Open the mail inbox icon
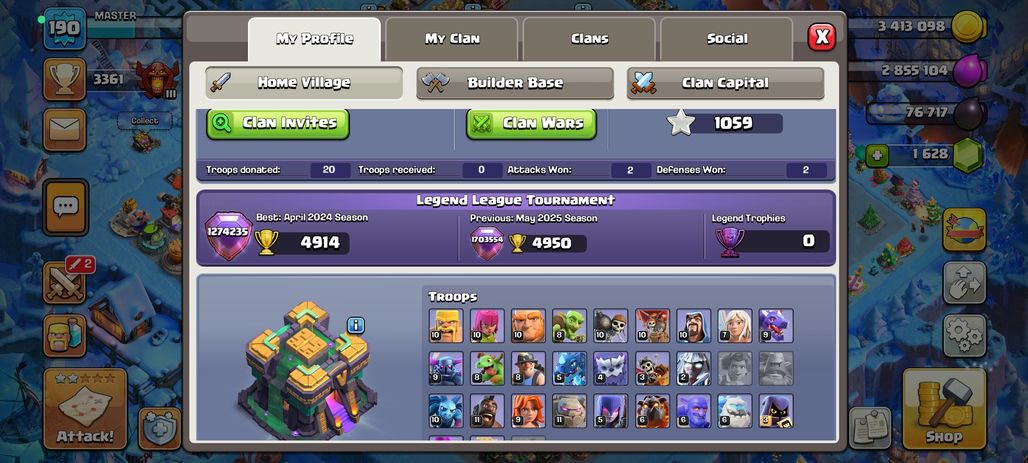The width and height of the screenshot is (1028, 463). [64, 130]
